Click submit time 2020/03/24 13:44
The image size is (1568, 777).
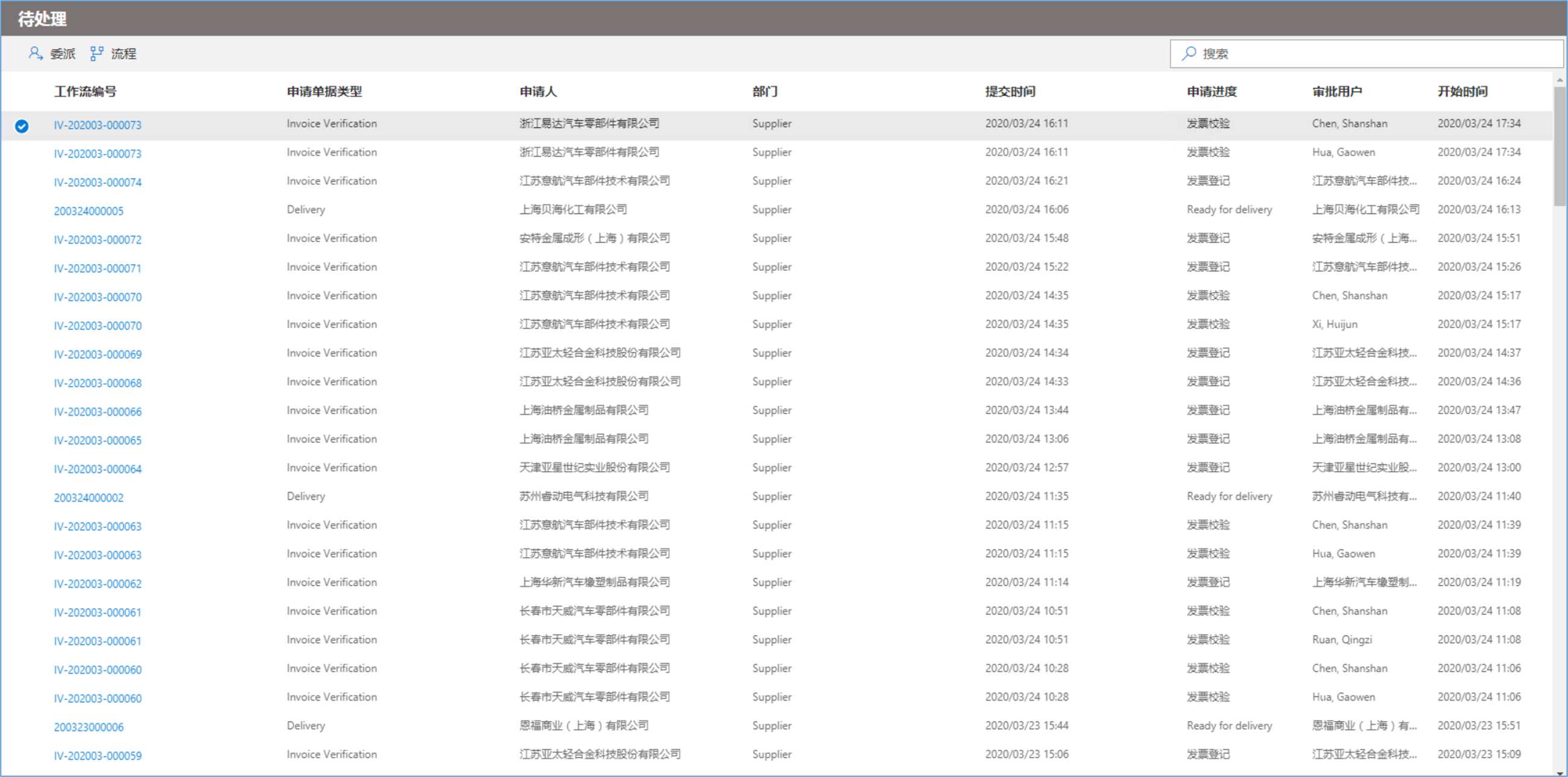(1027, 410)
